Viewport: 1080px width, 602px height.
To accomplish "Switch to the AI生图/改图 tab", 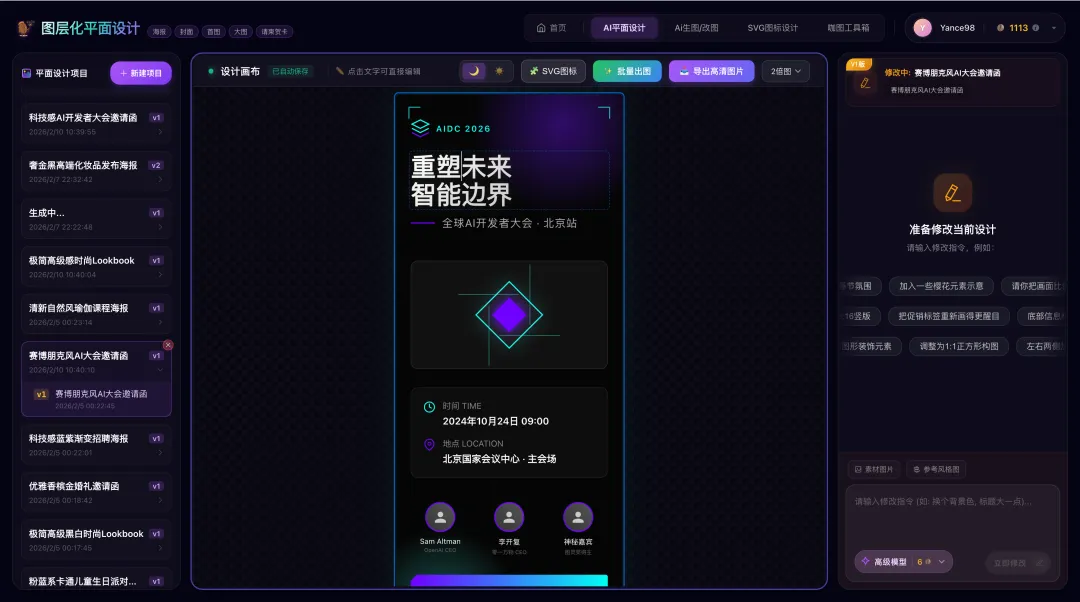I will (696, 28).
